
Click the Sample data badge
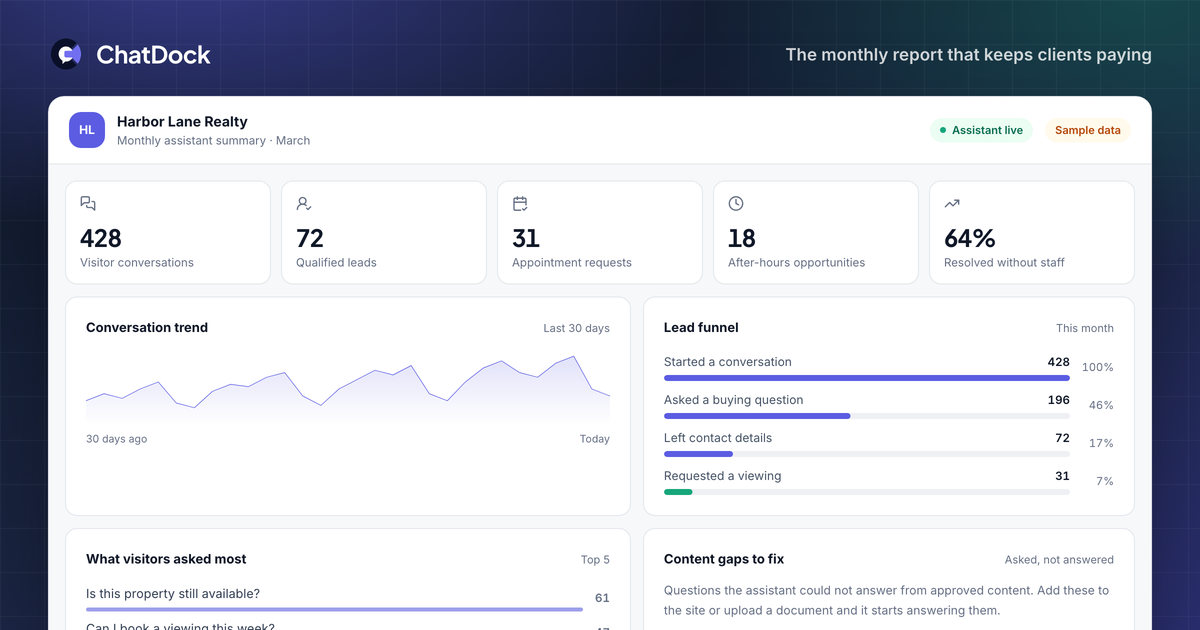pyautogui.click(x=1088, y=130)
